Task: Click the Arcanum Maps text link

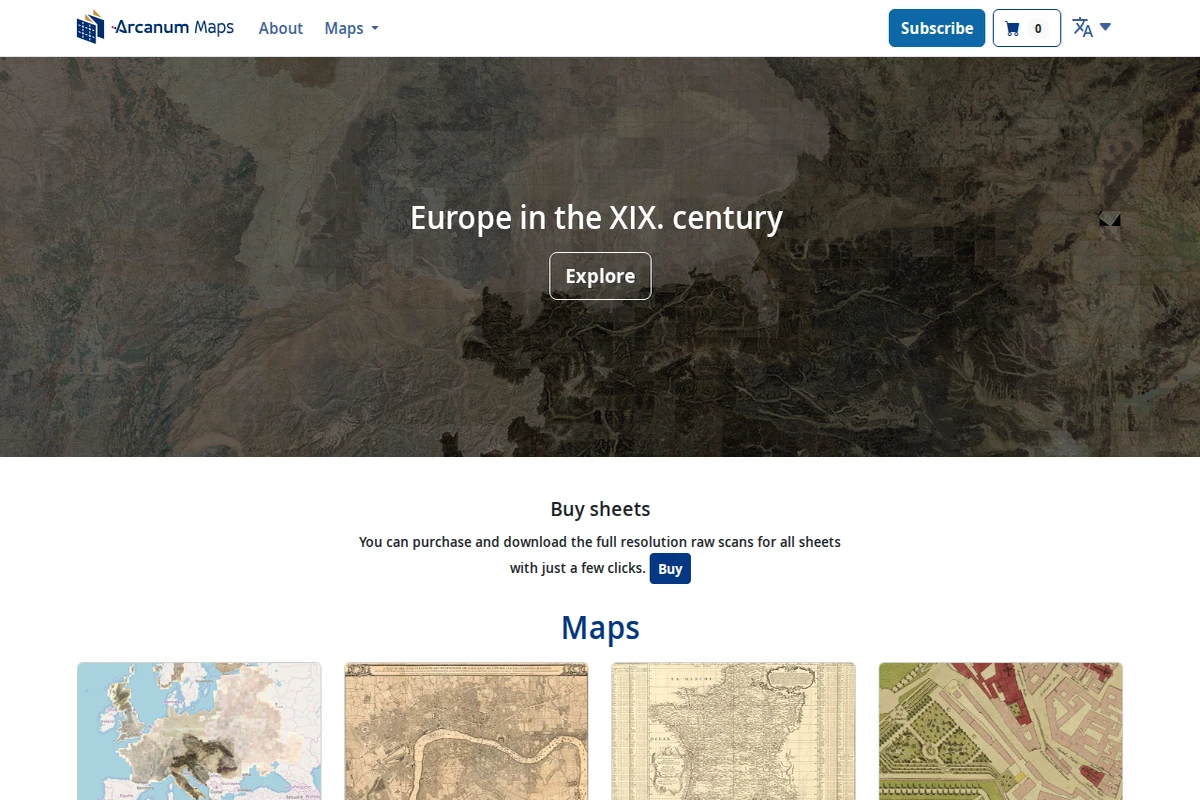Action: (172, 27)
